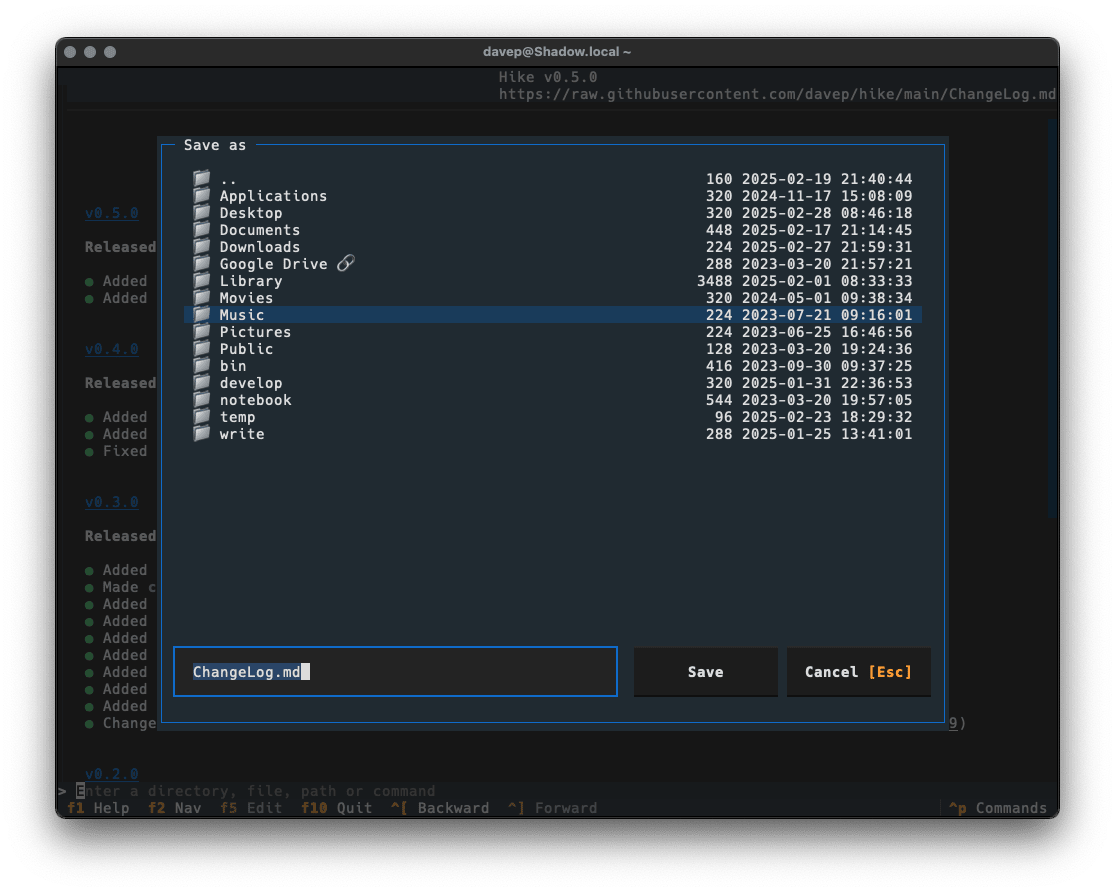Click the Save button
The width and height of the screenshot is (1115, 892).
click(705, 671)
